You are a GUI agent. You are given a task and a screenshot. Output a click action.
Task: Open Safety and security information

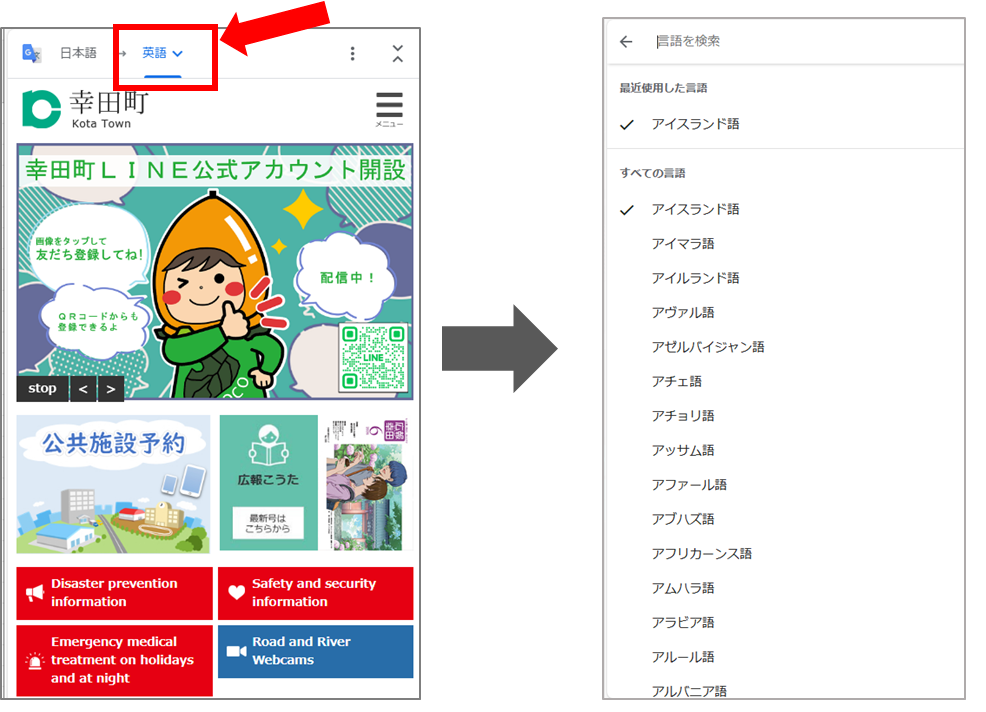316,592
